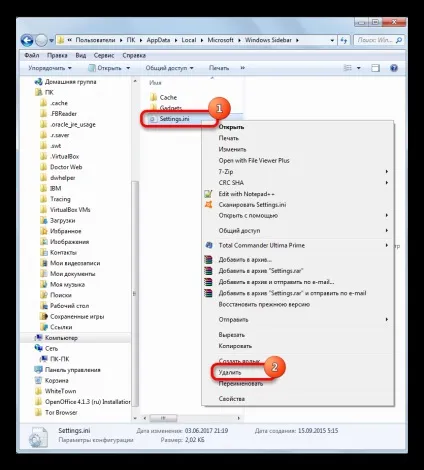
Task: Open the view options dropdown arrow
Action: click(x=359, y=68)
